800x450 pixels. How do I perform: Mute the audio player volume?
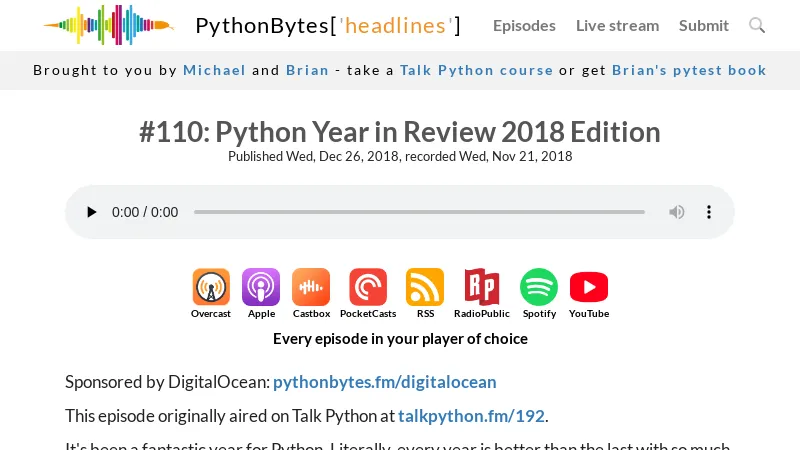click(x=677, y=212)
